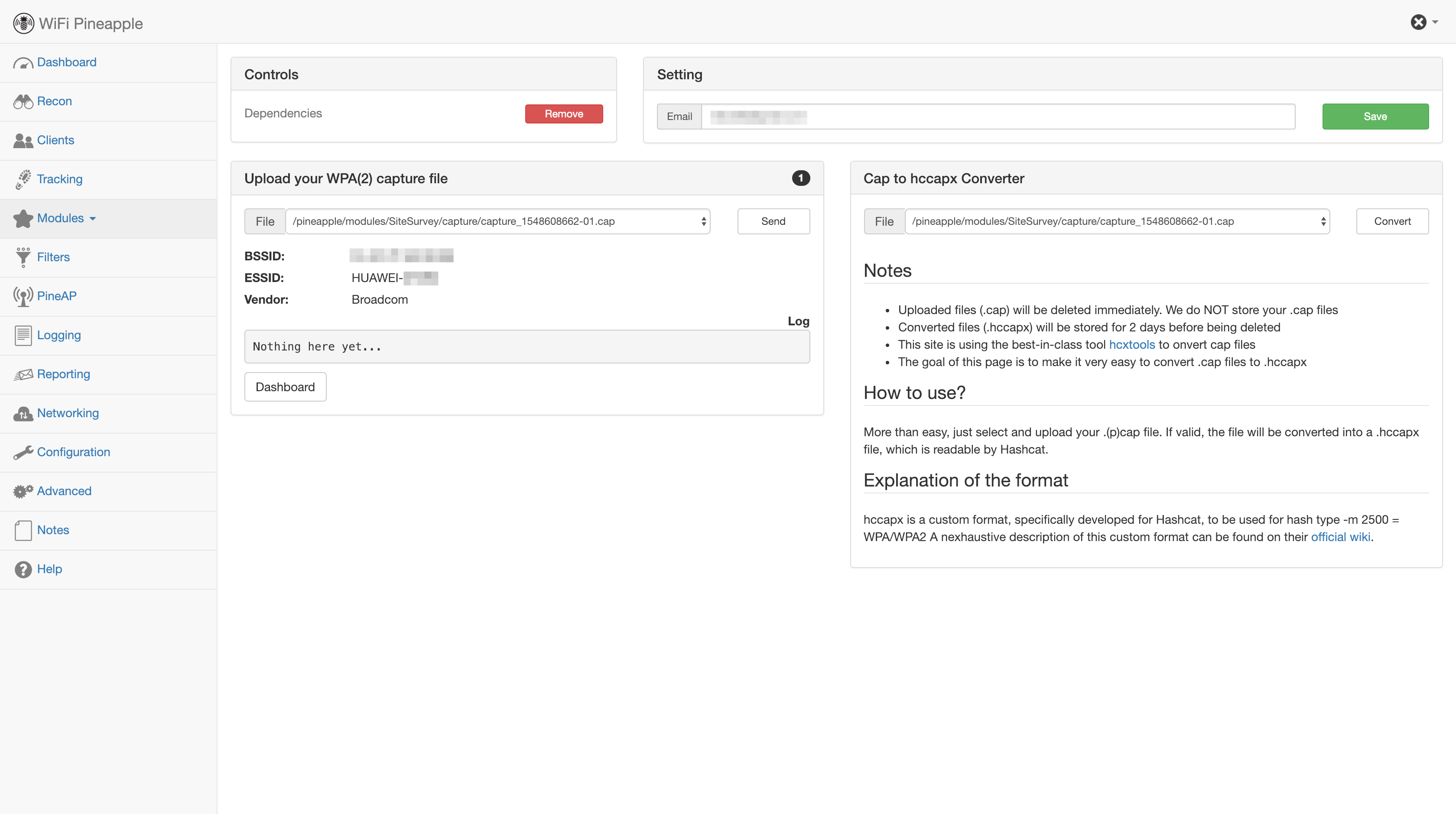The height and width of the screenshot is (814, 1456).
Task: Click the Clients people icon
Action: click(x=23, y=141)
